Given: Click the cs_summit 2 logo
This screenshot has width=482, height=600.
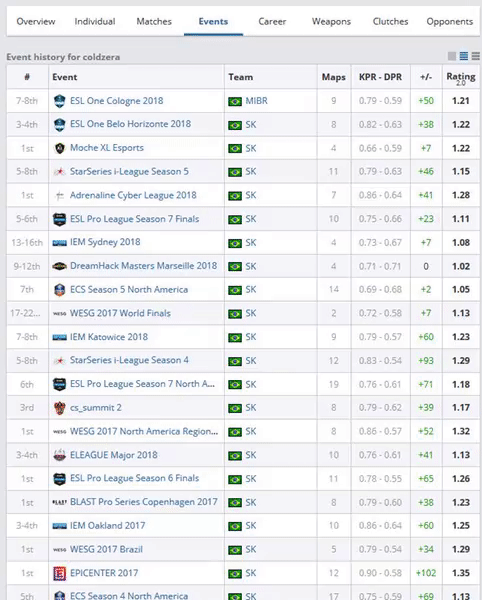Looking at the screenshot, I should tap(59, 408).
